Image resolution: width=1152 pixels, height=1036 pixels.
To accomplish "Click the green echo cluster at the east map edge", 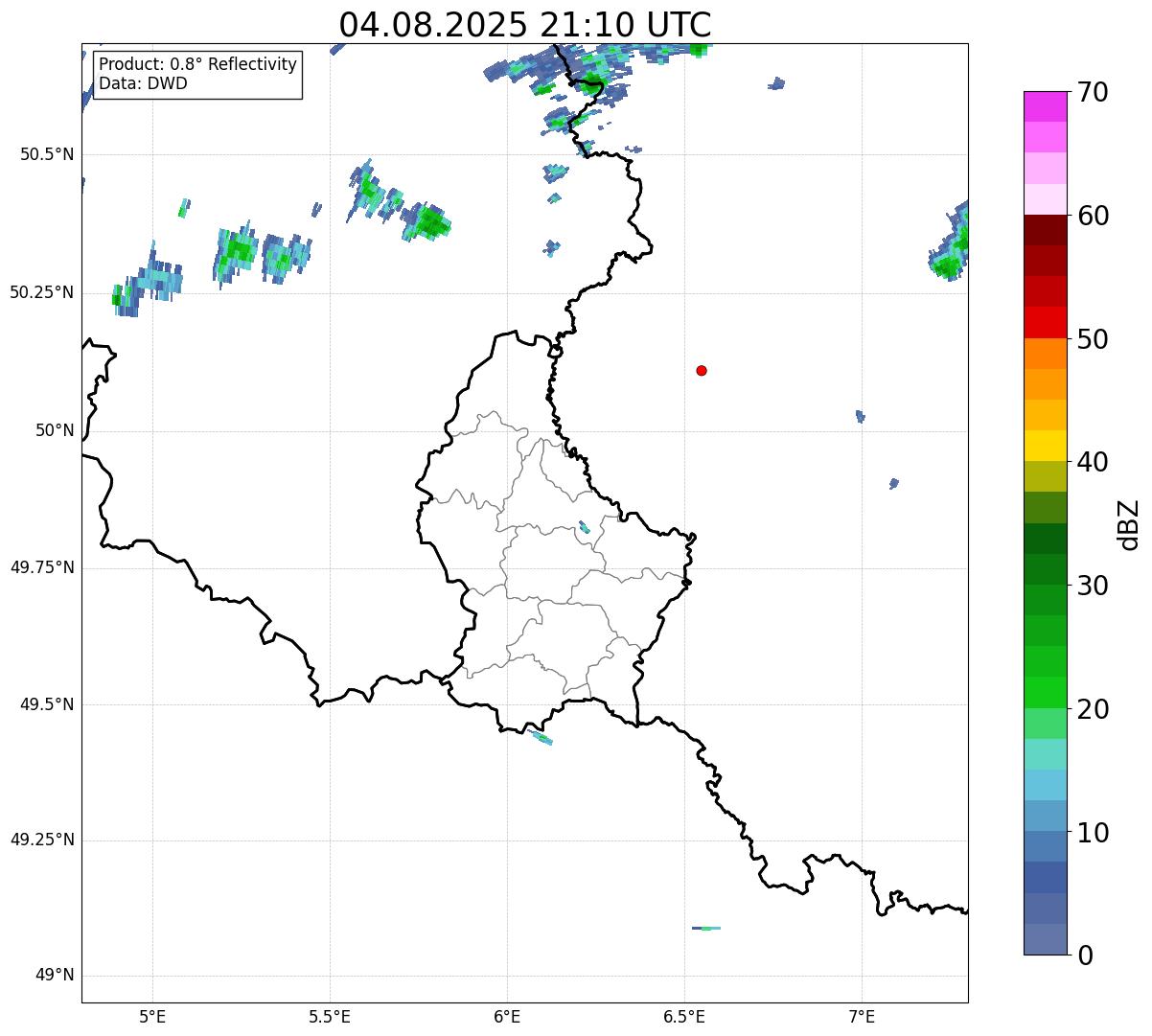I will [950, 242].
